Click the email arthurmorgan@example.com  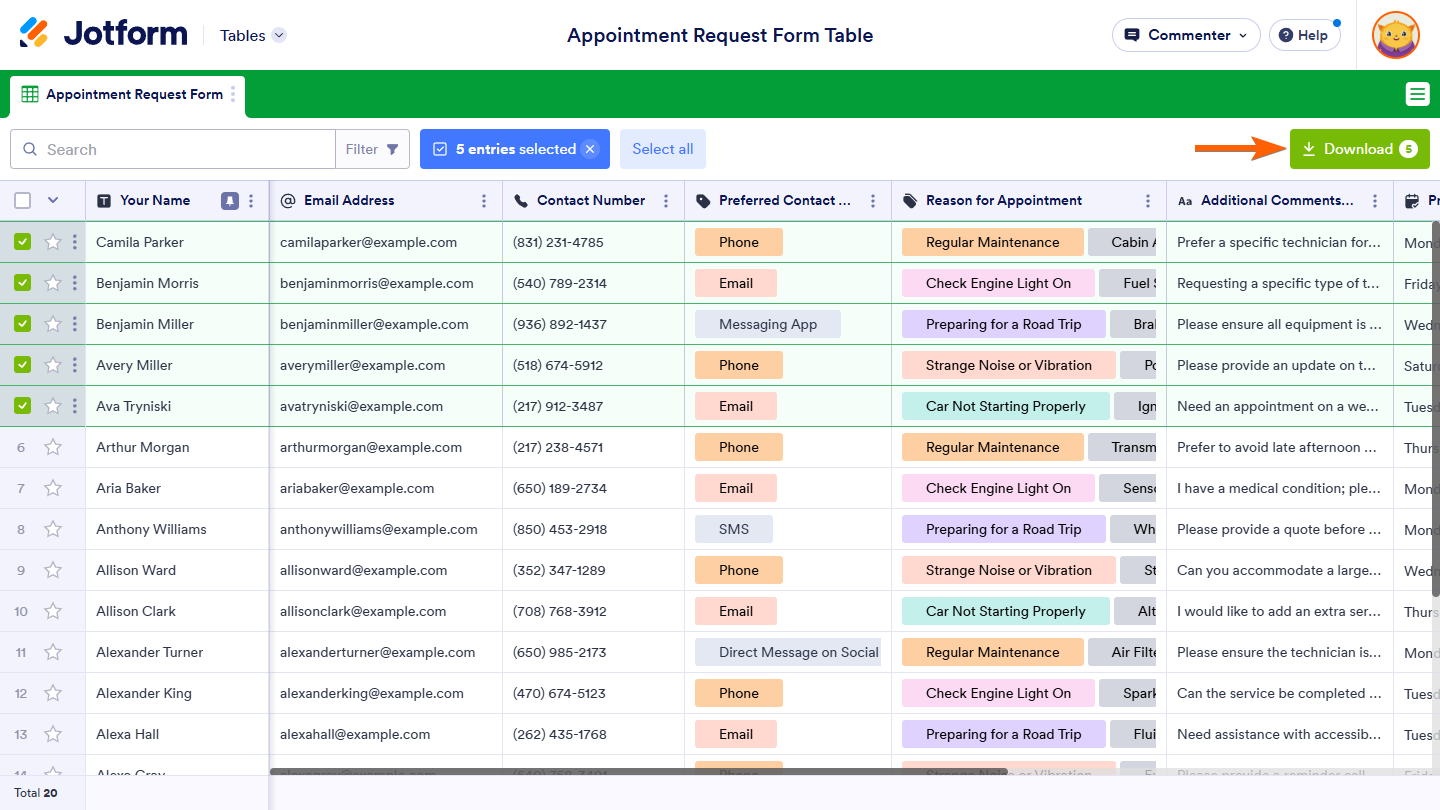(x=371, y=447)
